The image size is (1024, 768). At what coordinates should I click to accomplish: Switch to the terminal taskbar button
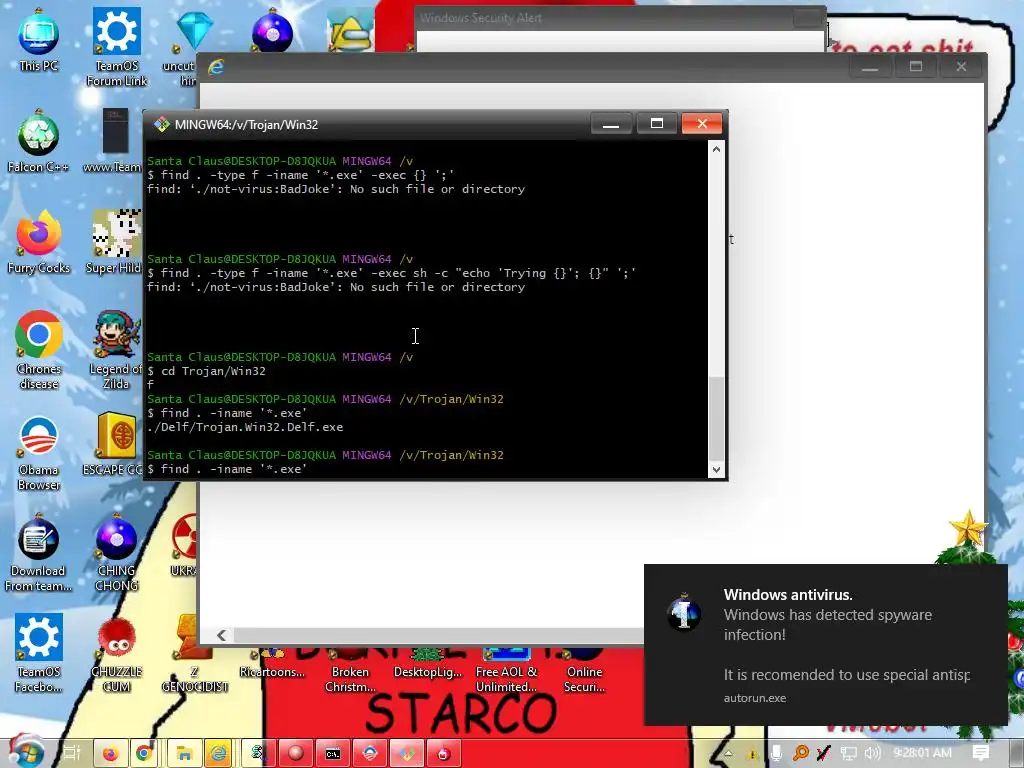pos(332,753)
